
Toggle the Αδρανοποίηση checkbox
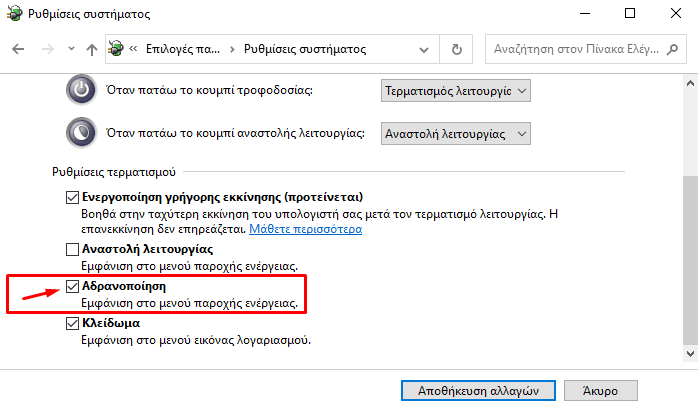(x=72, y=286)
